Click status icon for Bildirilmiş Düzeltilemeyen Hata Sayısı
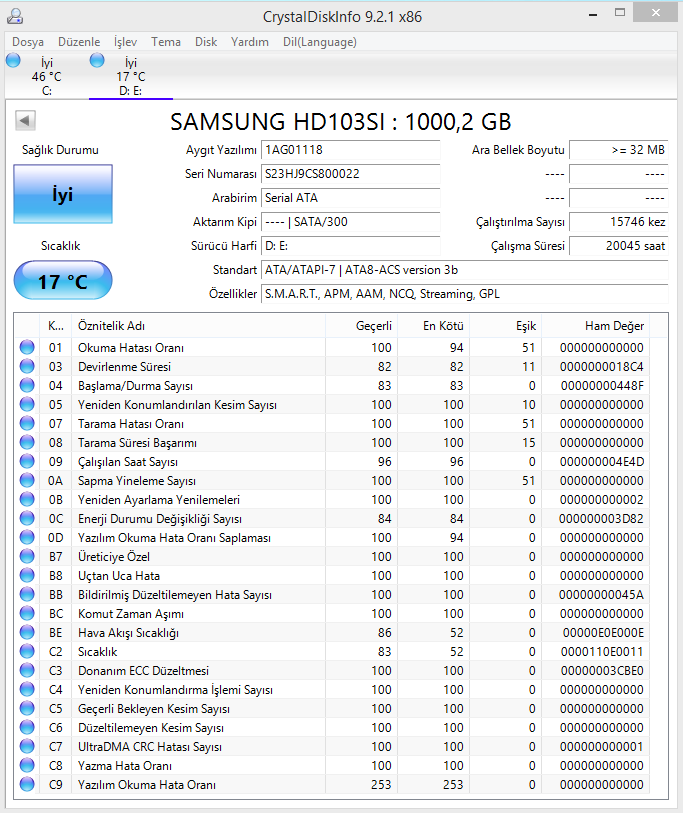The width and height of the screenshot is (683, 813). (27, 595)
